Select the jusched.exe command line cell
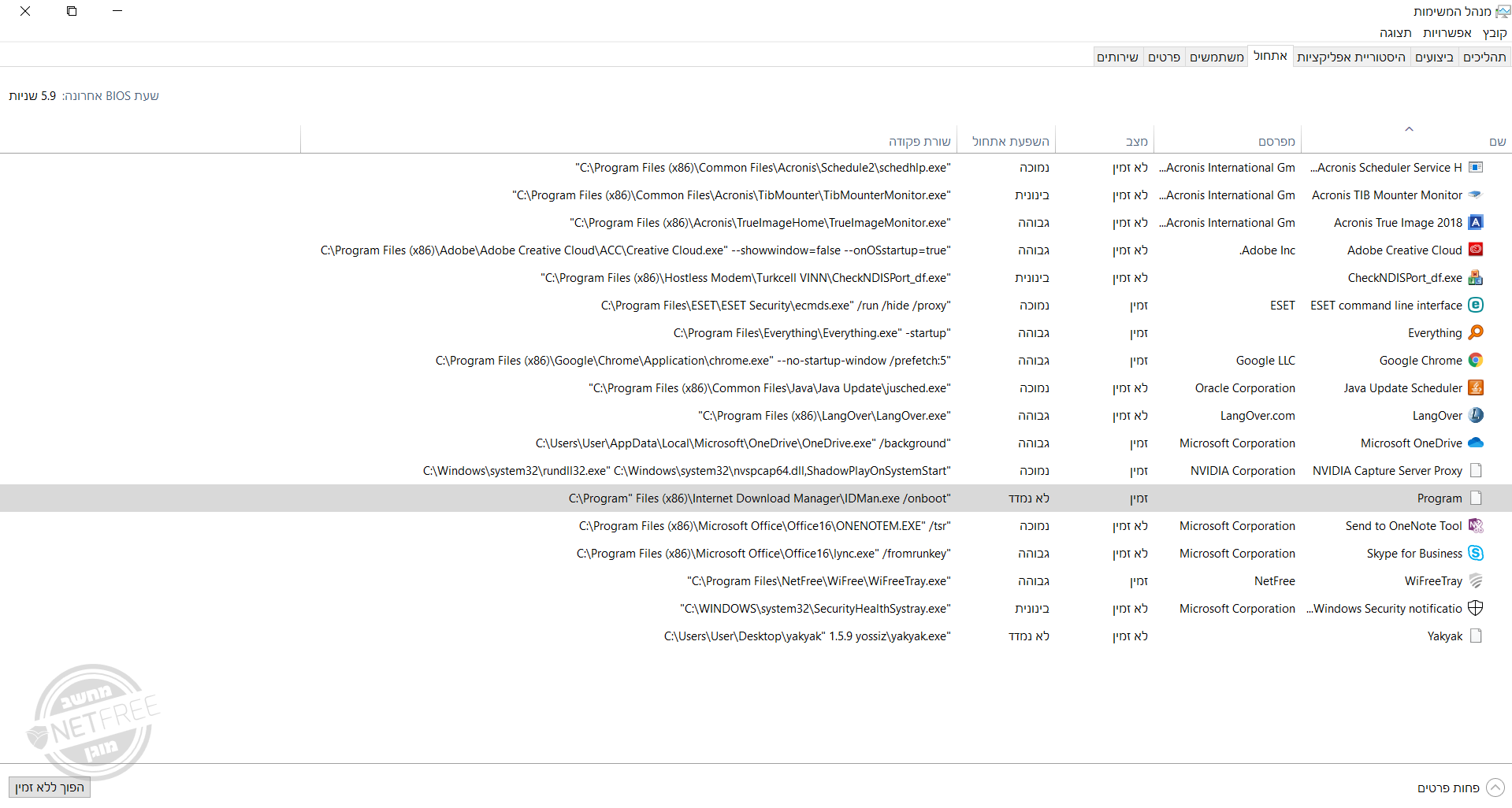 pyautogui.click(x=770, y=388)
